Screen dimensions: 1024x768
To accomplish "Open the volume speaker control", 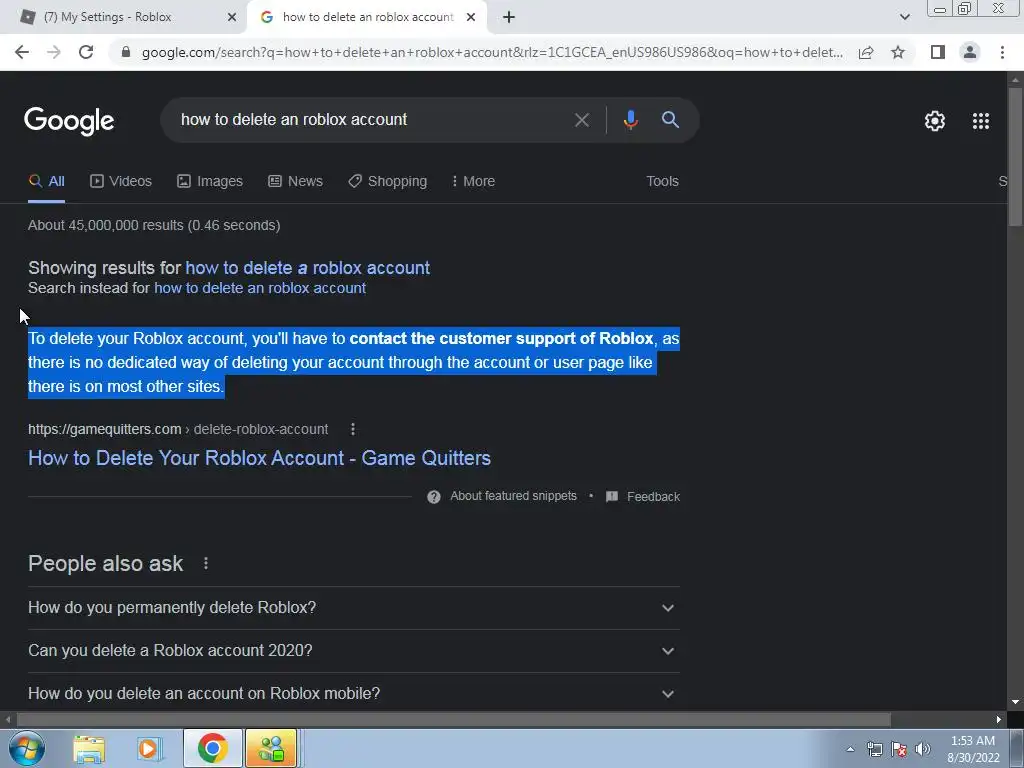I will tap(923, 749).
